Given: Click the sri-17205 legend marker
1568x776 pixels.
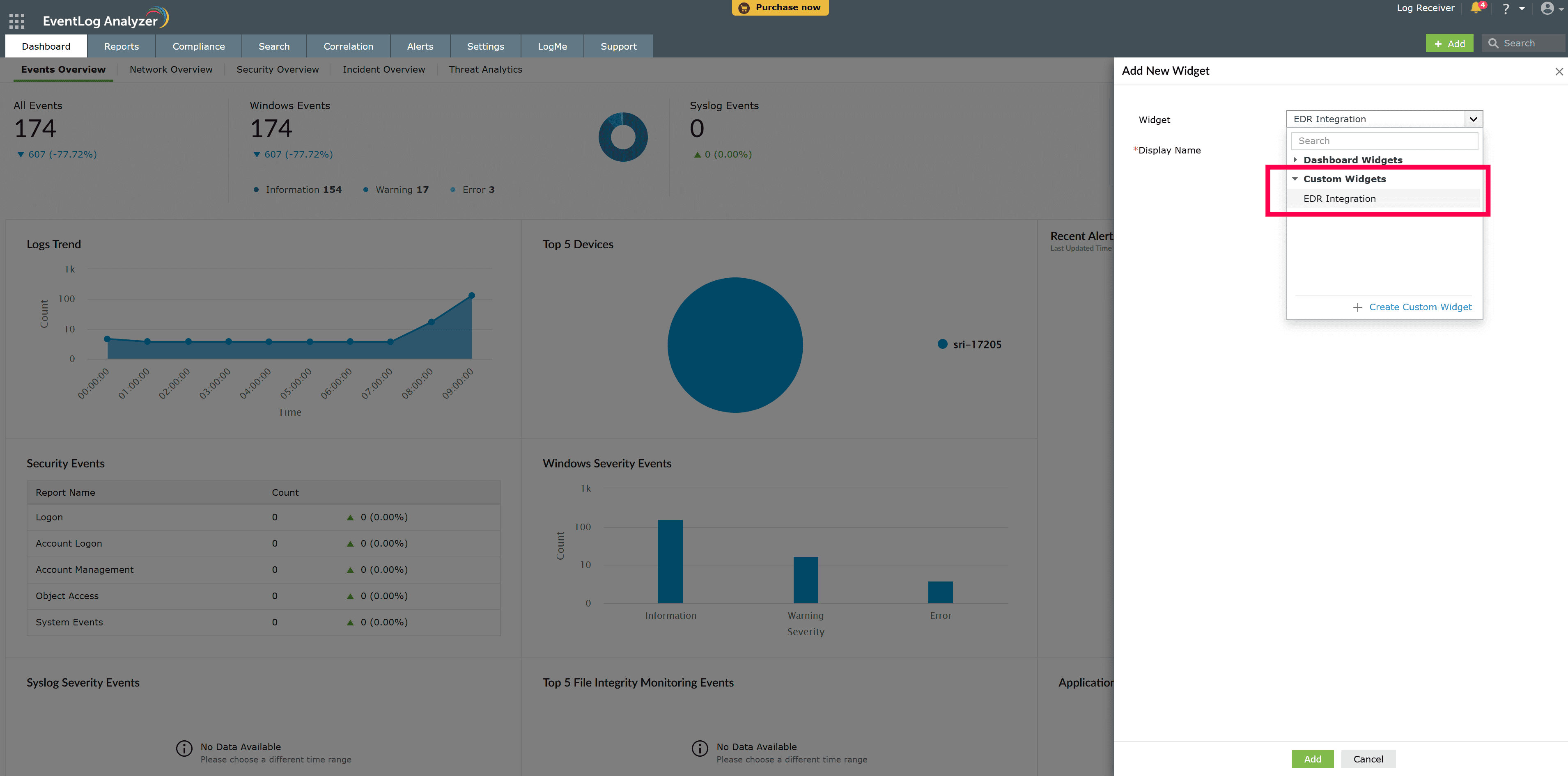Looking at the screenshot, I should coord(942,344).
